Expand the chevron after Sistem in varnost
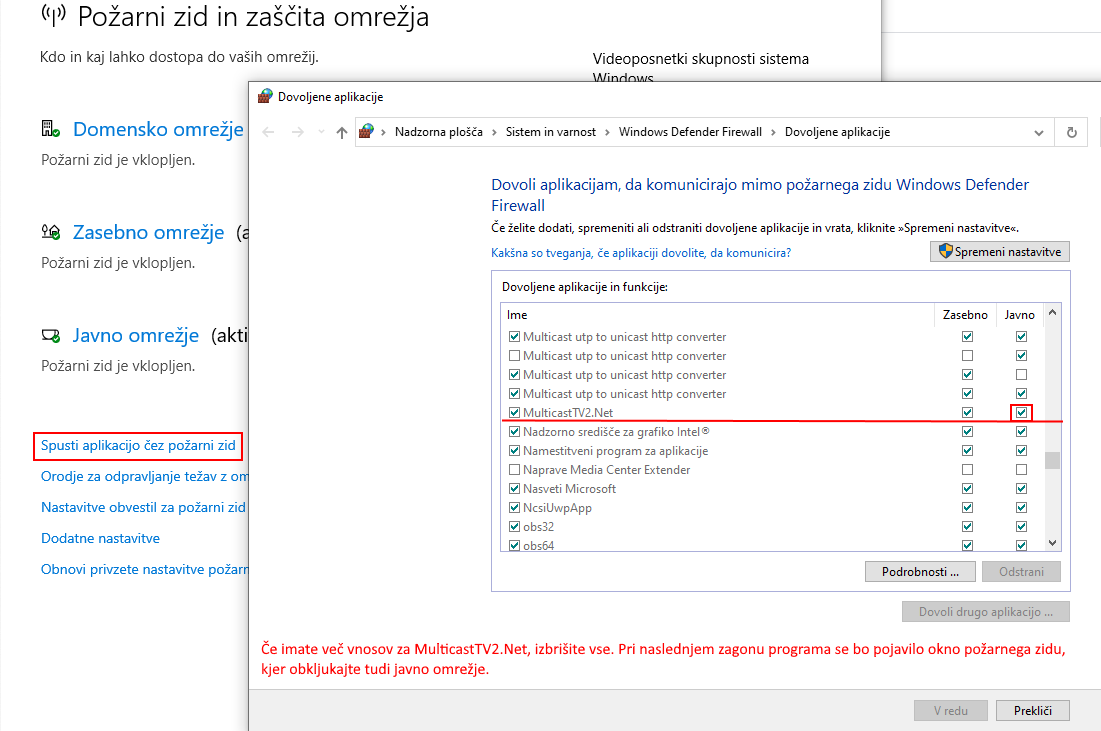The width and height of the screenshot is (1101, 731). coord(607,132)
